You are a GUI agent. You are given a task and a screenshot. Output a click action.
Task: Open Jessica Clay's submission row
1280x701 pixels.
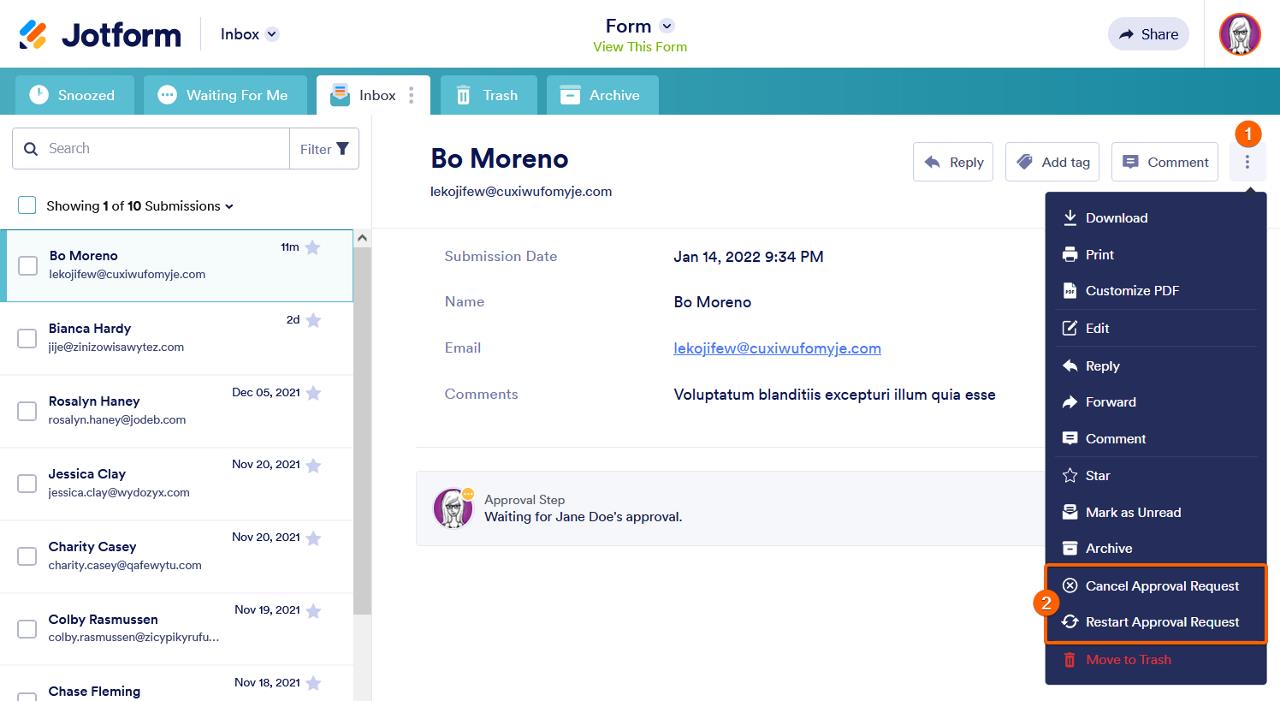pyautogui.click(x=177, y=484)
